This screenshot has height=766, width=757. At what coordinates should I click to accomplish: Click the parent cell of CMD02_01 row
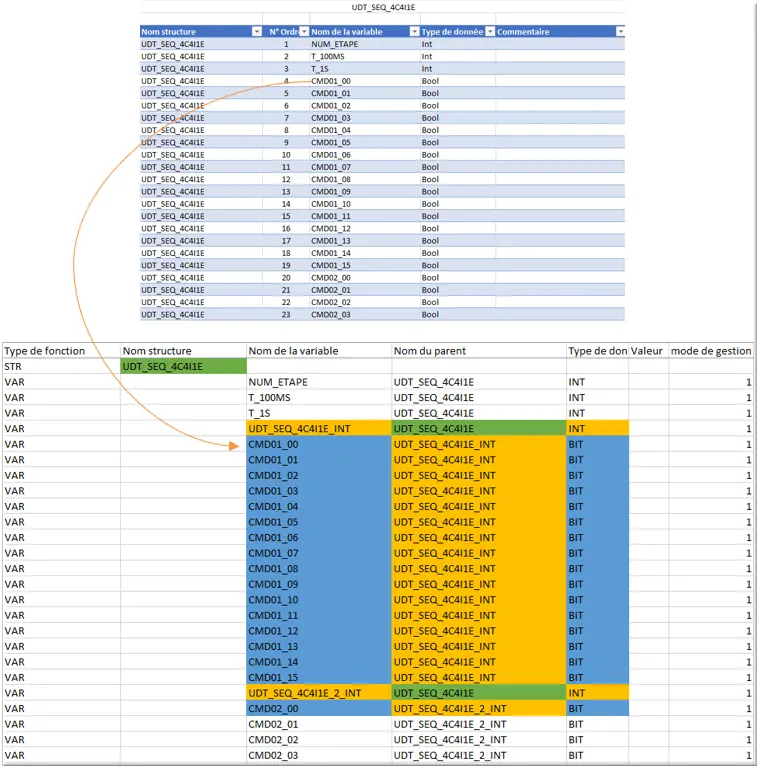pos(479,724)
